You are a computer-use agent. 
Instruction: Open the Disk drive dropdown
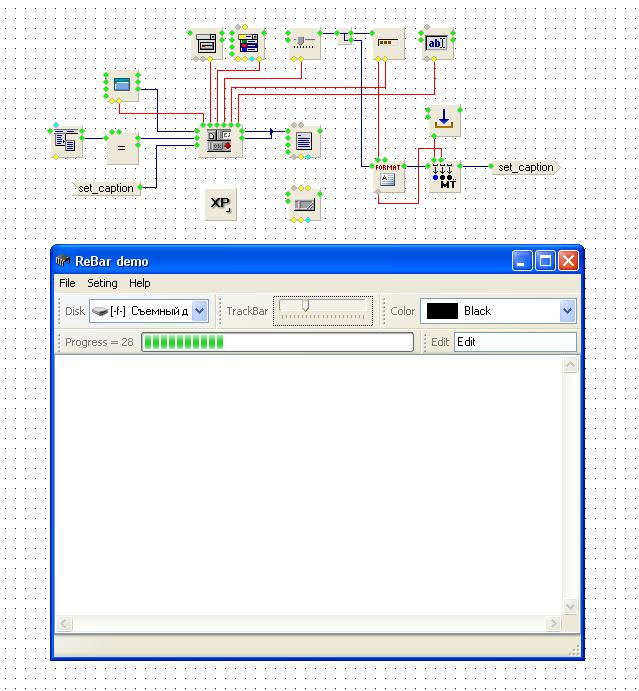pyautogui.click(x=199, y=311)
